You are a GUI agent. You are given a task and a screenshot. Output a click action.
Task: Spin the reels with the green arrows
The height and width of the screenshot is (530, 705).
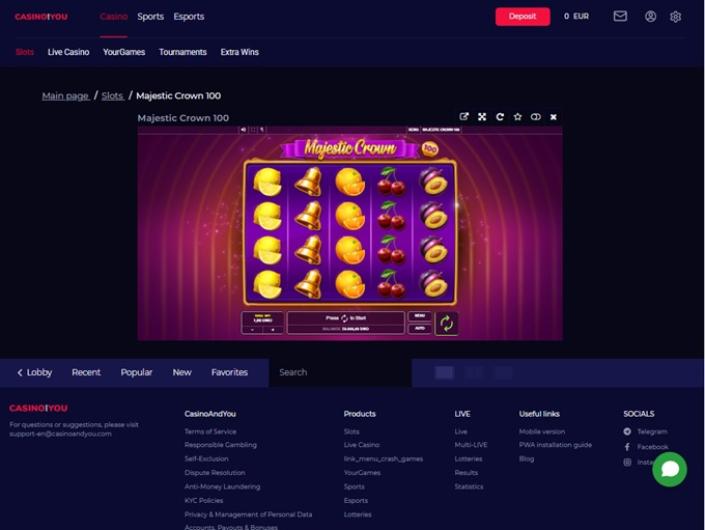coord(446,323)
